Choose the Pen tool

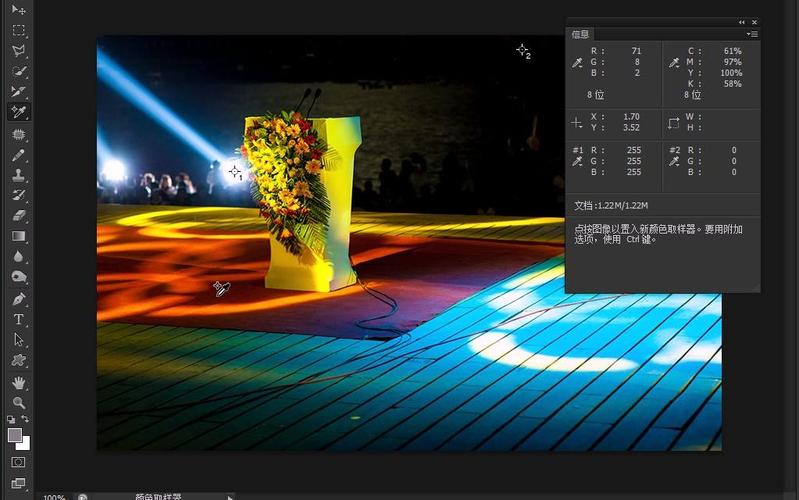point(18,299)
